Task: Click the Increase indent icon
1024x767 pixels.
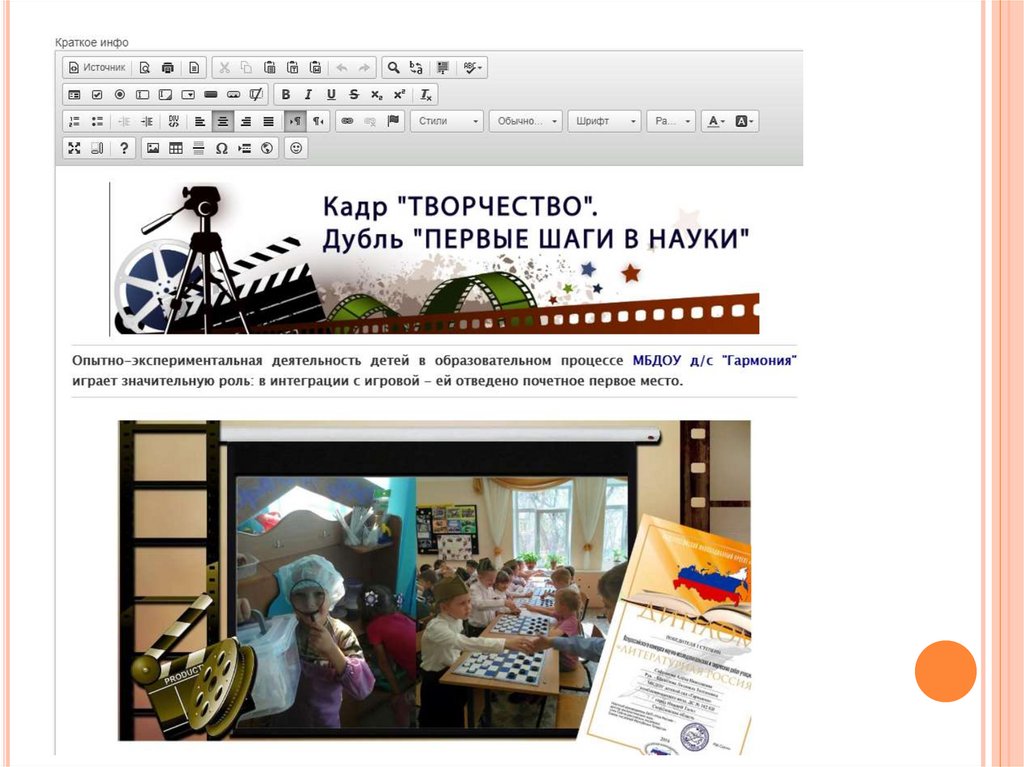Action: tap(147, 121)
